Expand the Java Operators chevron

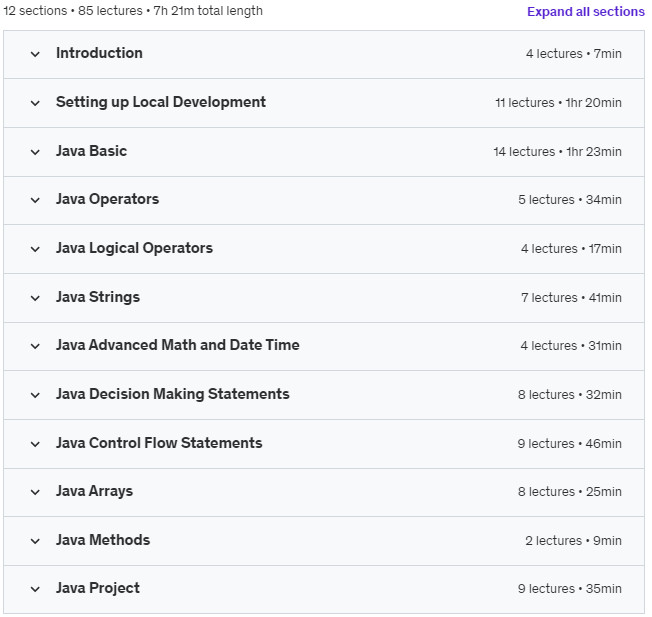tap(35, 200)
